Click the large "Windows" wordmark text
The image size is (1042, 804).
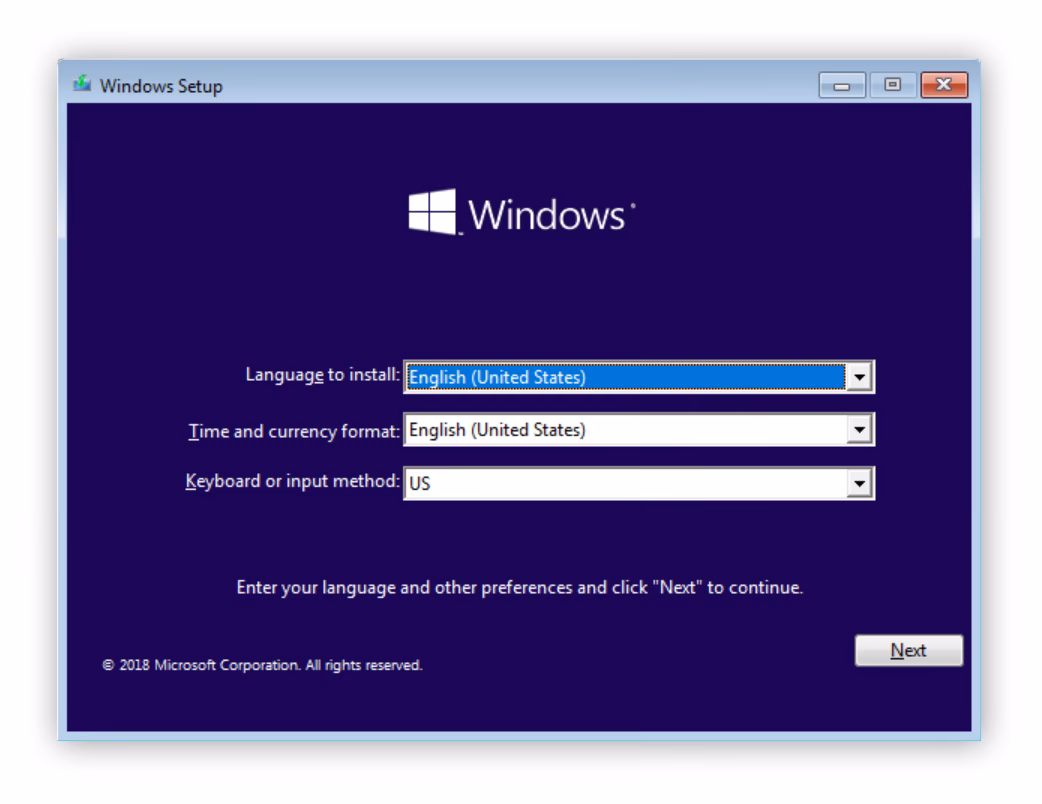point(546,214)
